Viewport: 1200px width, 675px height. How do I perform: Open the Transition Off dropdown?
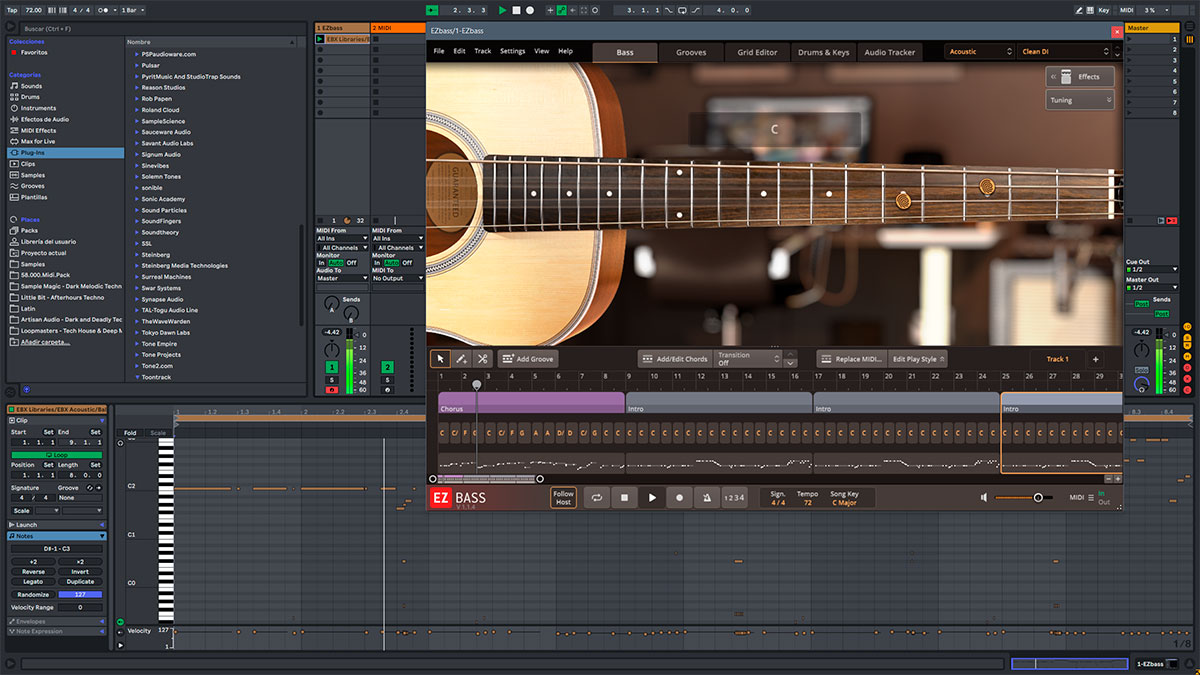[748, 359]
